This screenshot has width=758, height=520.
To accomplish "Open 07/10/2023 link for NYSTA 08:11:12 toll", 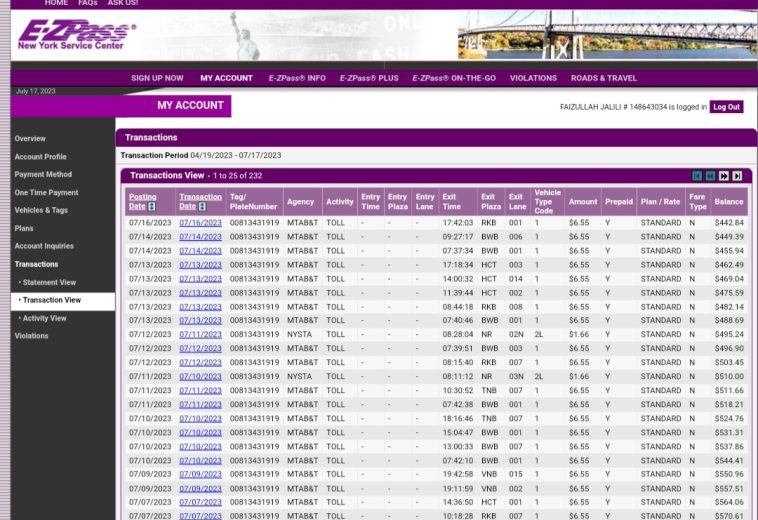I will (200, 376).
